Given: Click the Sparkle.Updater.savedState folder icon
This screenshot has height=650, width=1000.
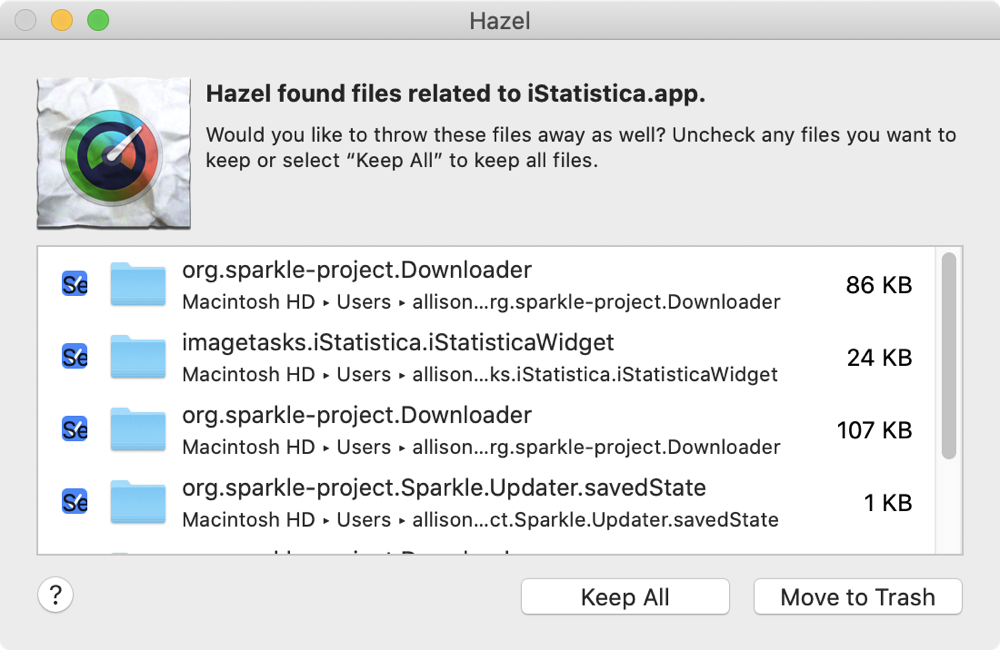Looking at the screenshot, I should 138,502.
